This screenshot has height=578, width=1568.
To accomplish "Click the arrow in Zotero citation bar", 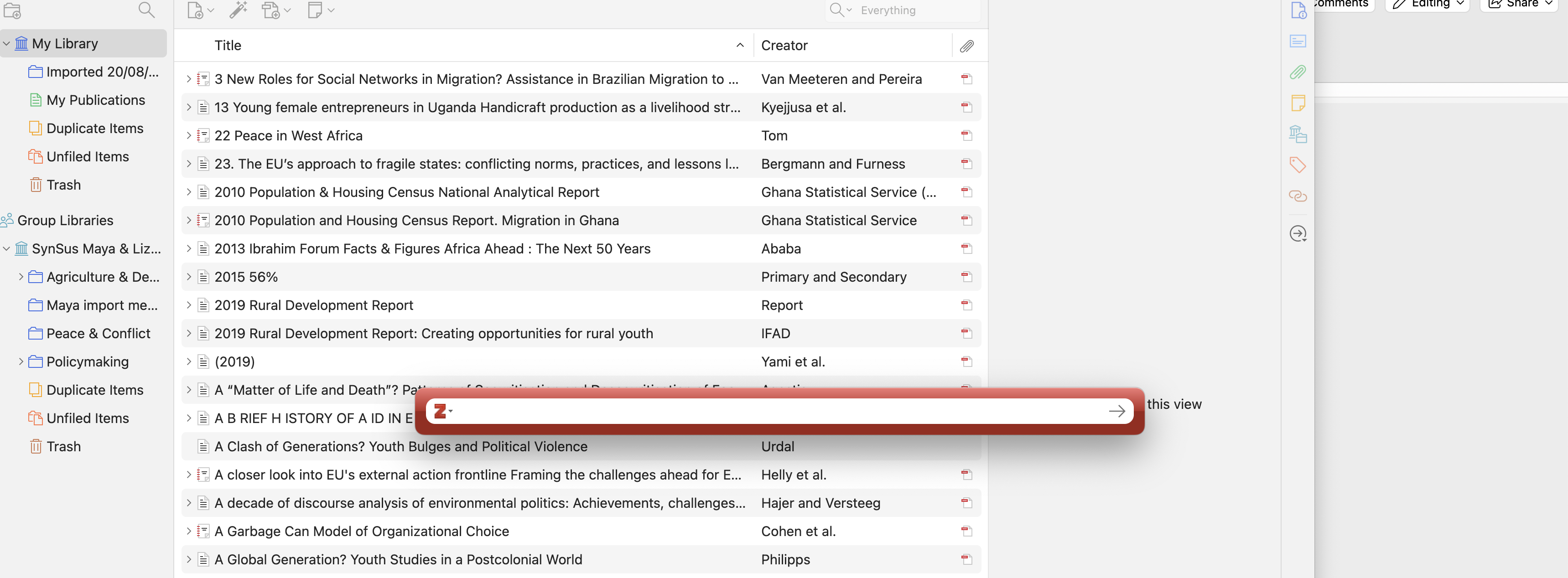I will (x=1116, y=411).
